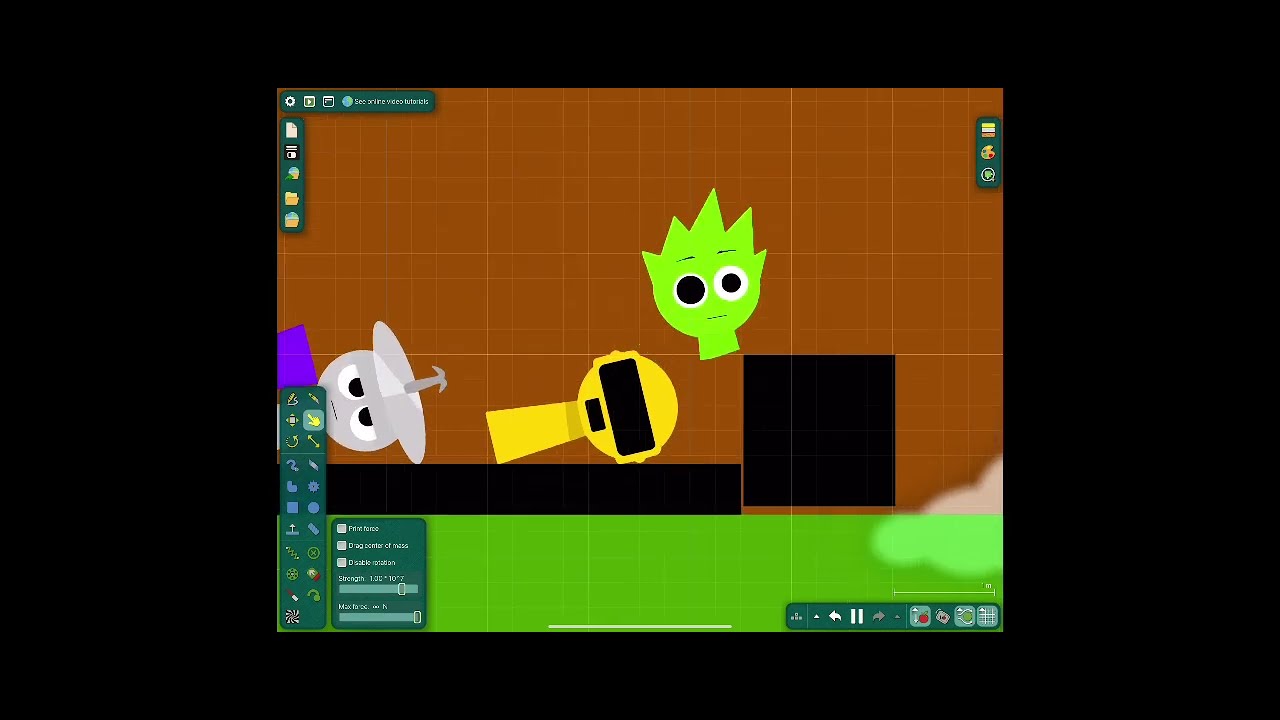Open the materials stack icon at right
This screenshot has height=720, width=1280.
point(988,130)
